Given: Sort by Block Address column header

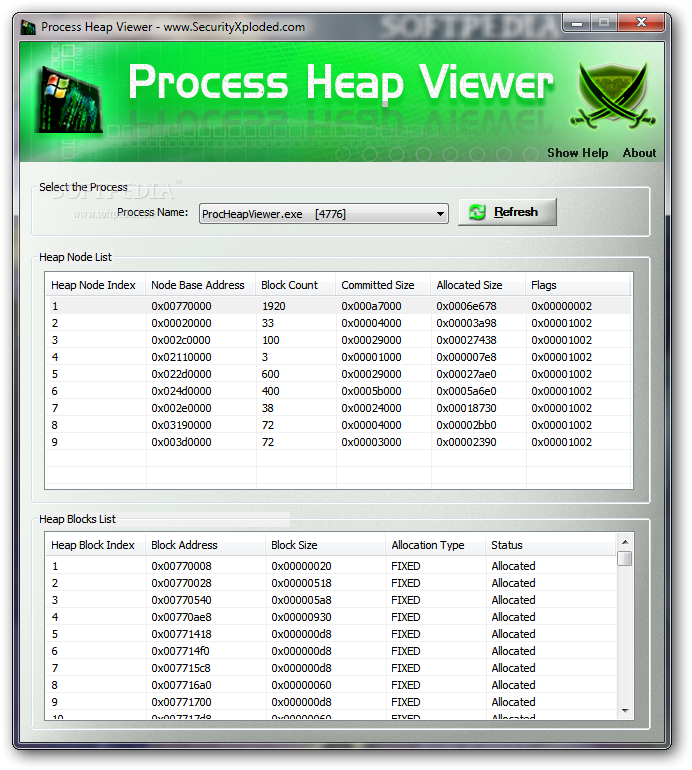Looking at the screenshot, I should 205,545.
